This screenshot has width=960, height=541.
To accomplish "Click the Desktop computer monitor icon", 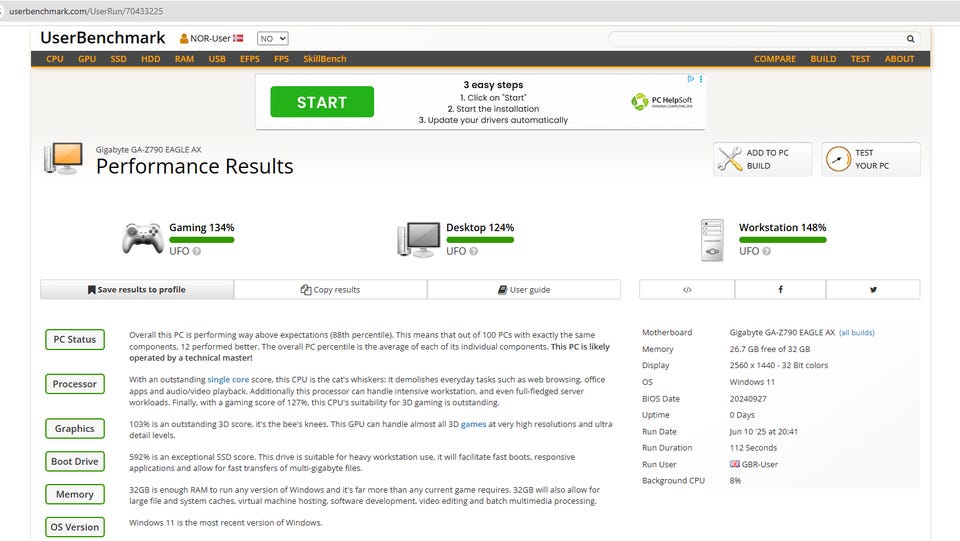I will point(419,239).
